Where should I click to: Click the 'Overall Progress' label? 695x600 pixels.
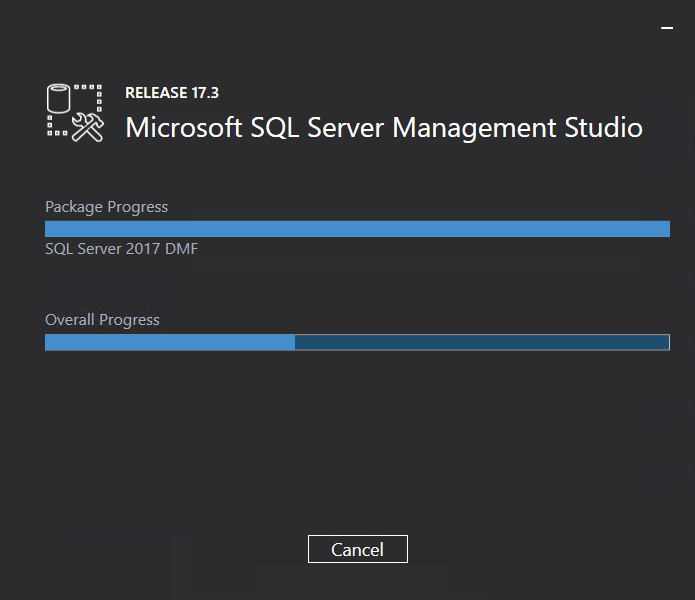[x=102, y=319]
